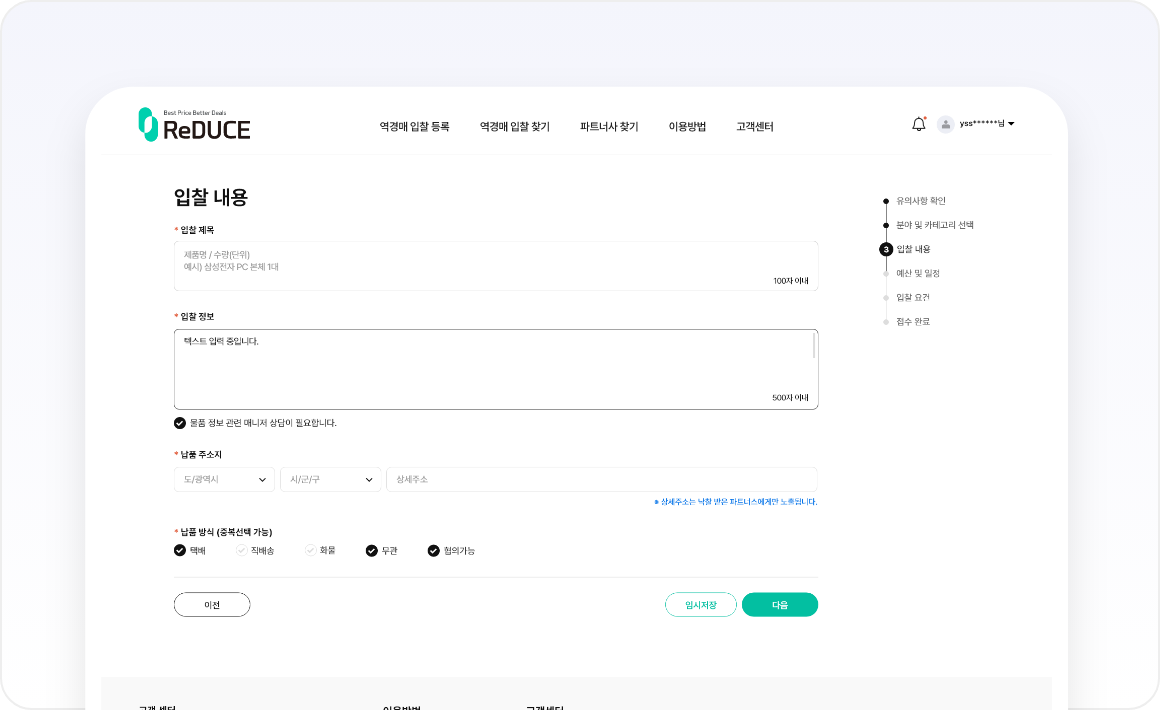Click the 임시저장 button
This screenshot has height=710, width=1160.
click(x=700, y=605)
